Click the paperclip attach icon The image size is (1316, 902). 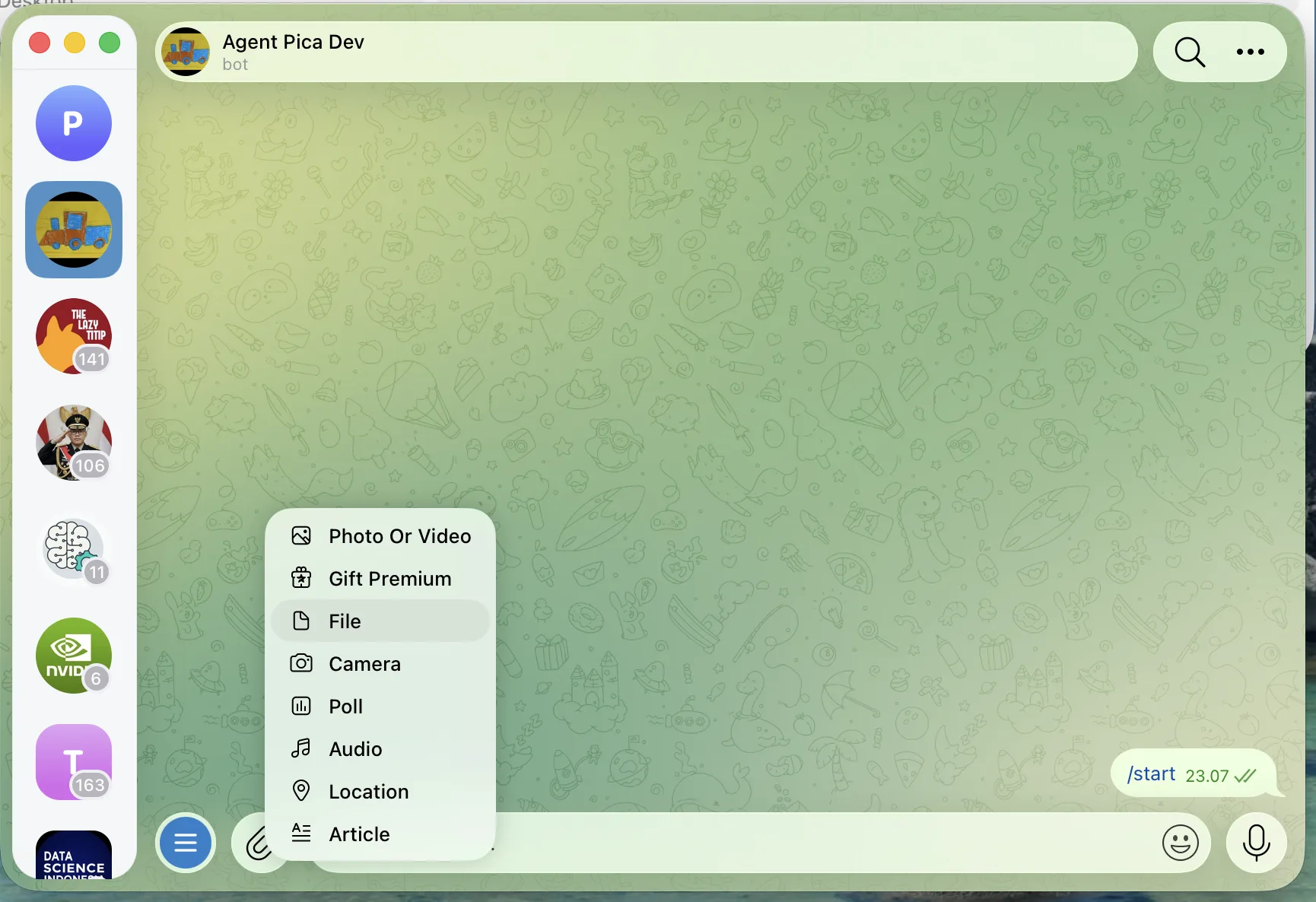pos(258,843)
